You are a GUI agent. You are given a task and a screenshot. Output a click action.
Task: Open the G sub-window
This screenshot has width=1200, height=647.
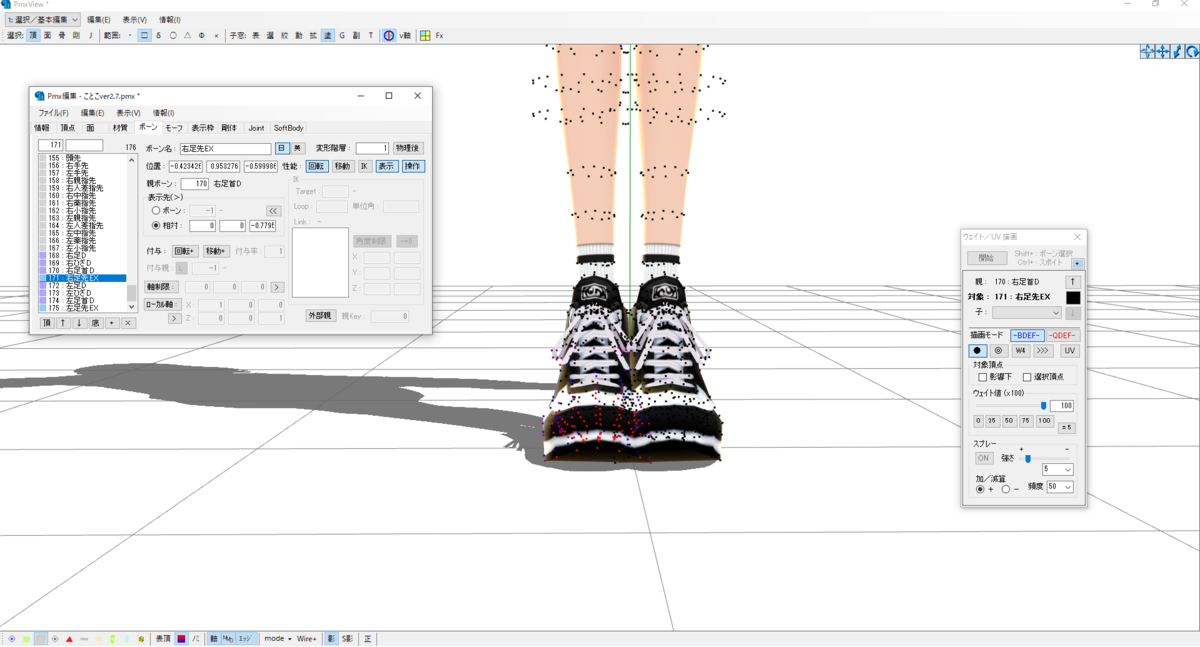point(342,35)
